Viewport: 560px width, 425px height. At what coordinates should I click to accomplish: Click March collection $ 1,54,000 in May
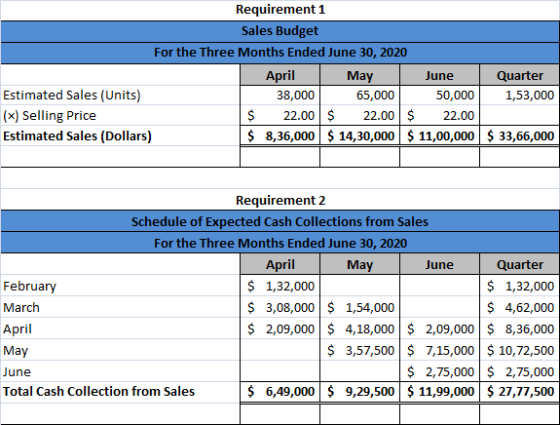click(x=360, y=308)
